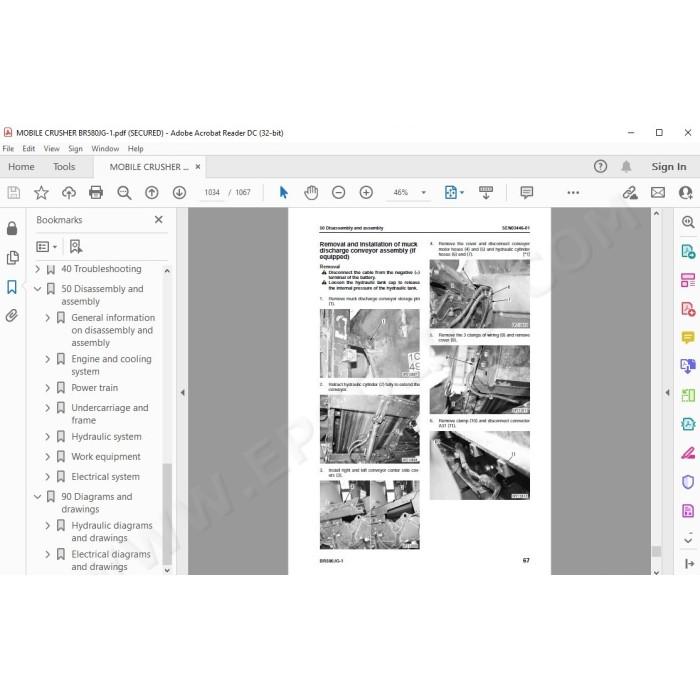
Task: Click the Save file icon
Action: tap(13, 192)
